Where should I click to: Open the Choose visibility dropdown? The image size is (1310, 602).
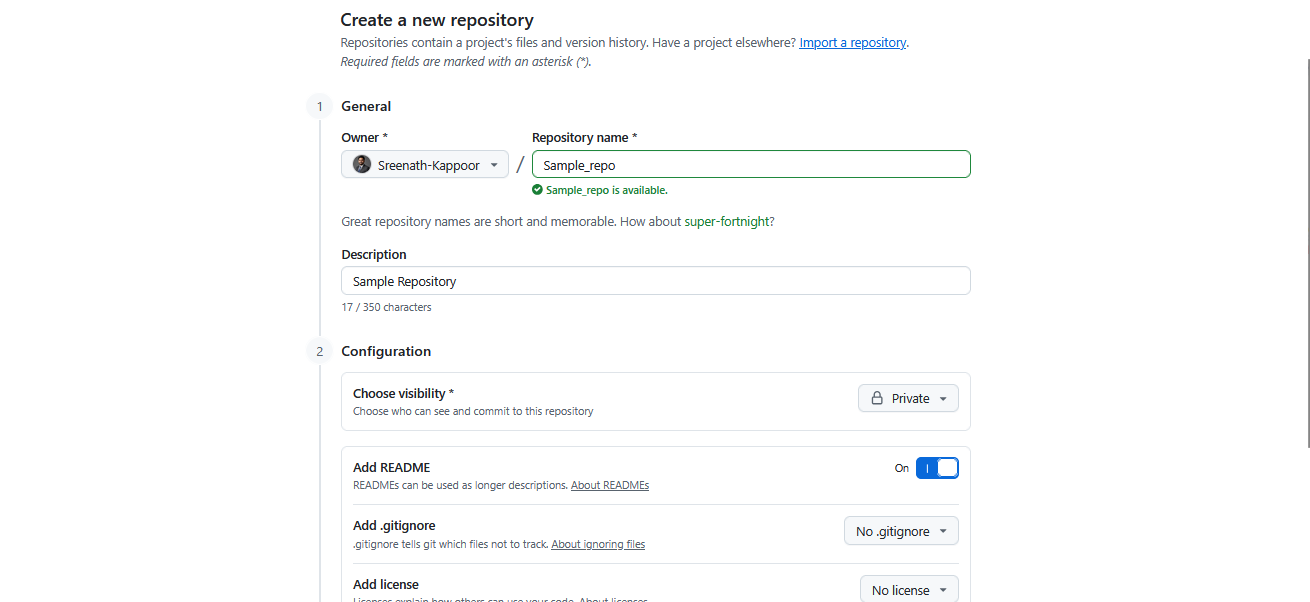pos(908,398)
